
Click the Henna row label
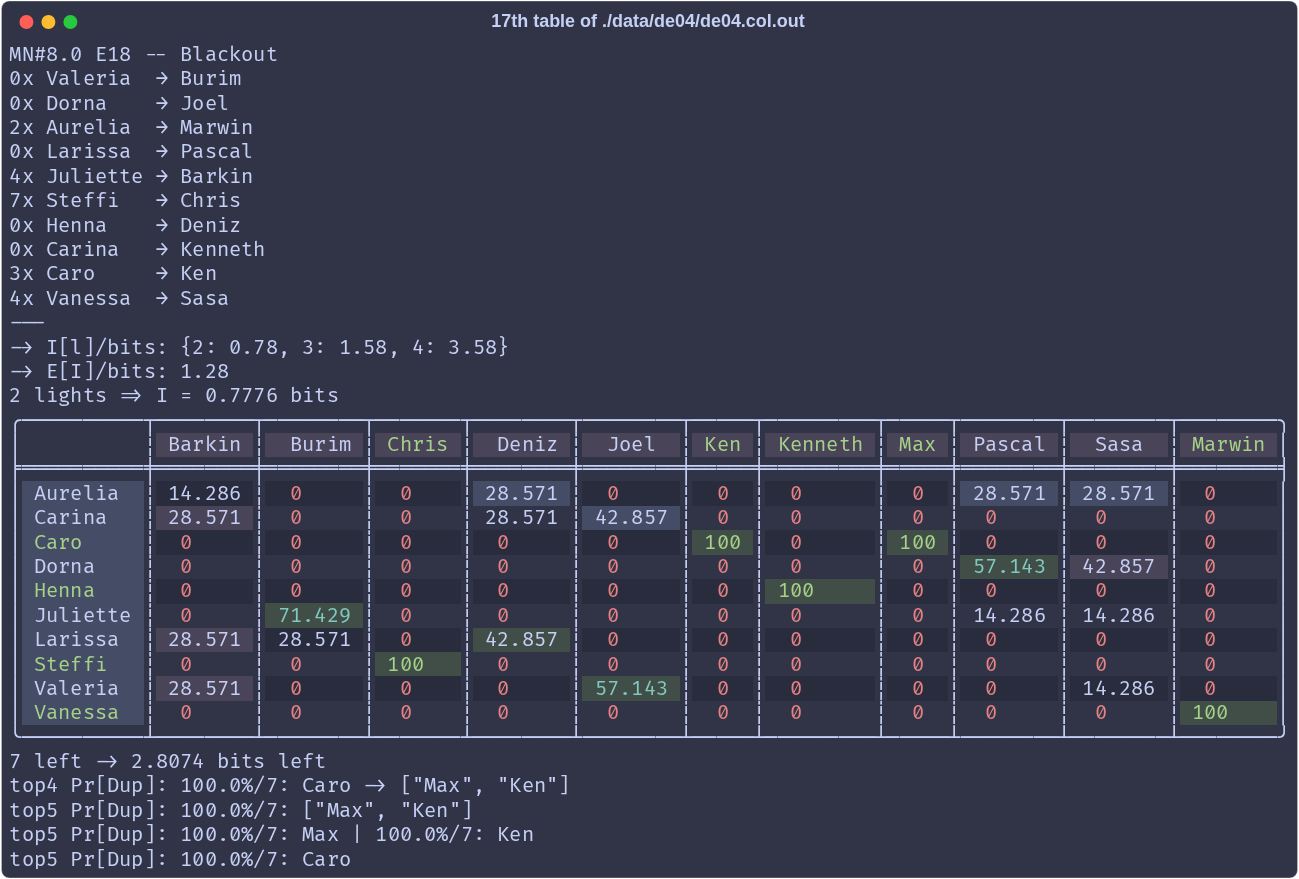point(83,591)
